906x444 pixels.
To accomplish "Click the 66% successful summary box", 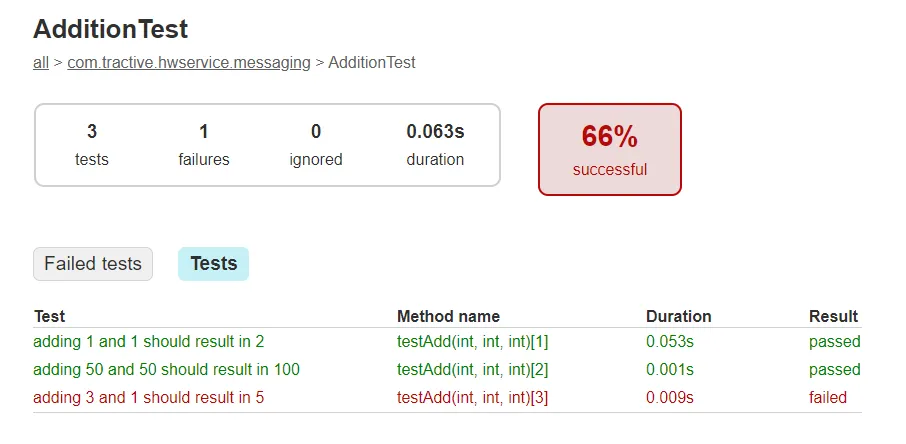I will point(610,149).
